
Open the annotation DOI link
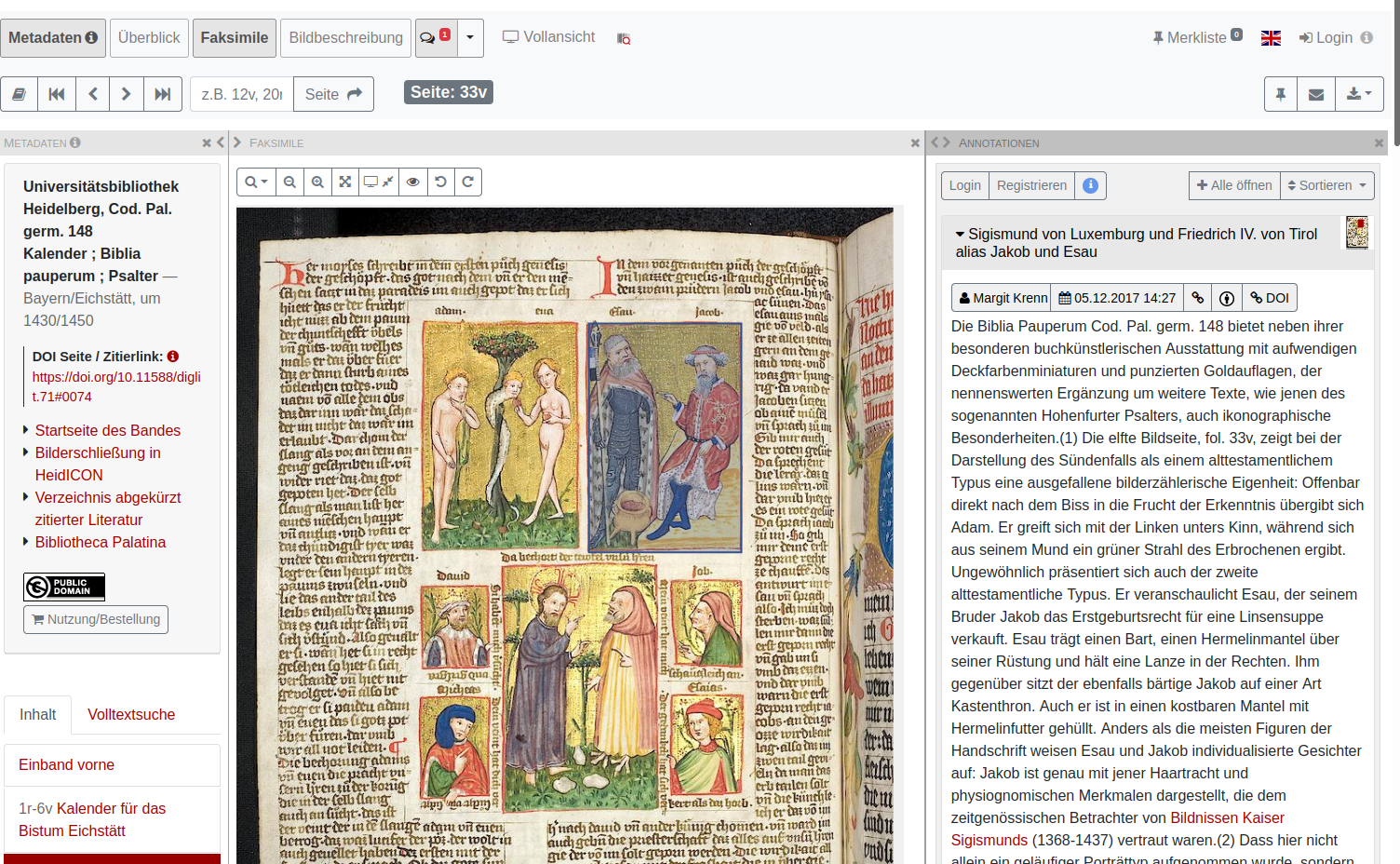(1270, 298)
